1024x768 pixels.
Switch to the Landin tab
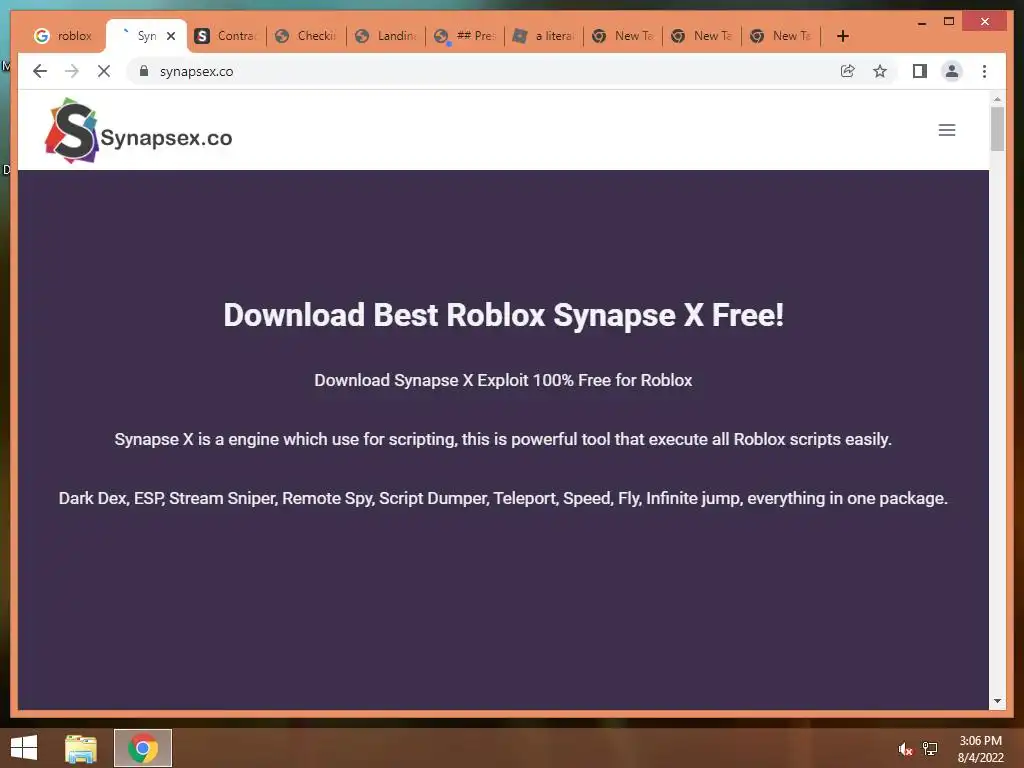(x=386, y=36)
